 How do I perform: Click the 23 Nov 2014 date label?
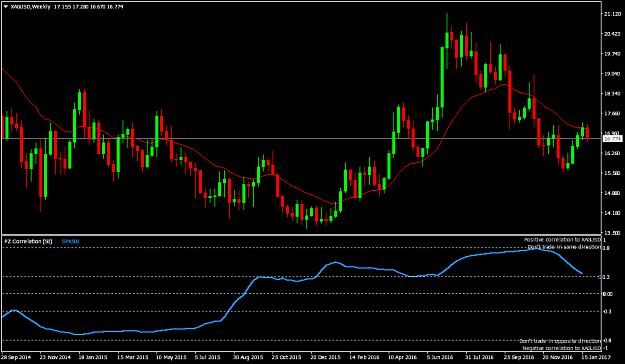[x=55, y=356]
